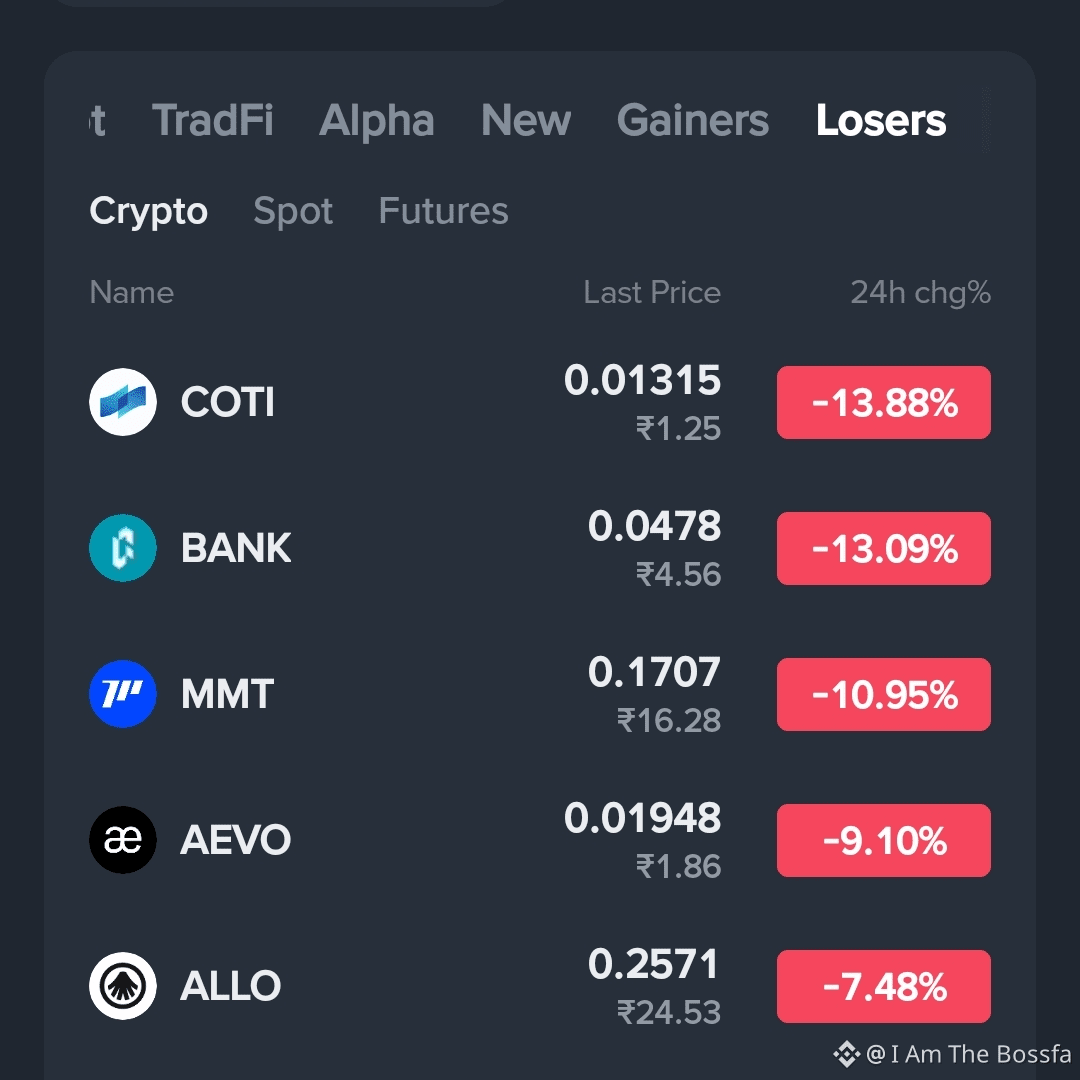This screenshot has width=1080, height=1080.
Task: Sort by 24h chg% column header
Action: [921, 293]
